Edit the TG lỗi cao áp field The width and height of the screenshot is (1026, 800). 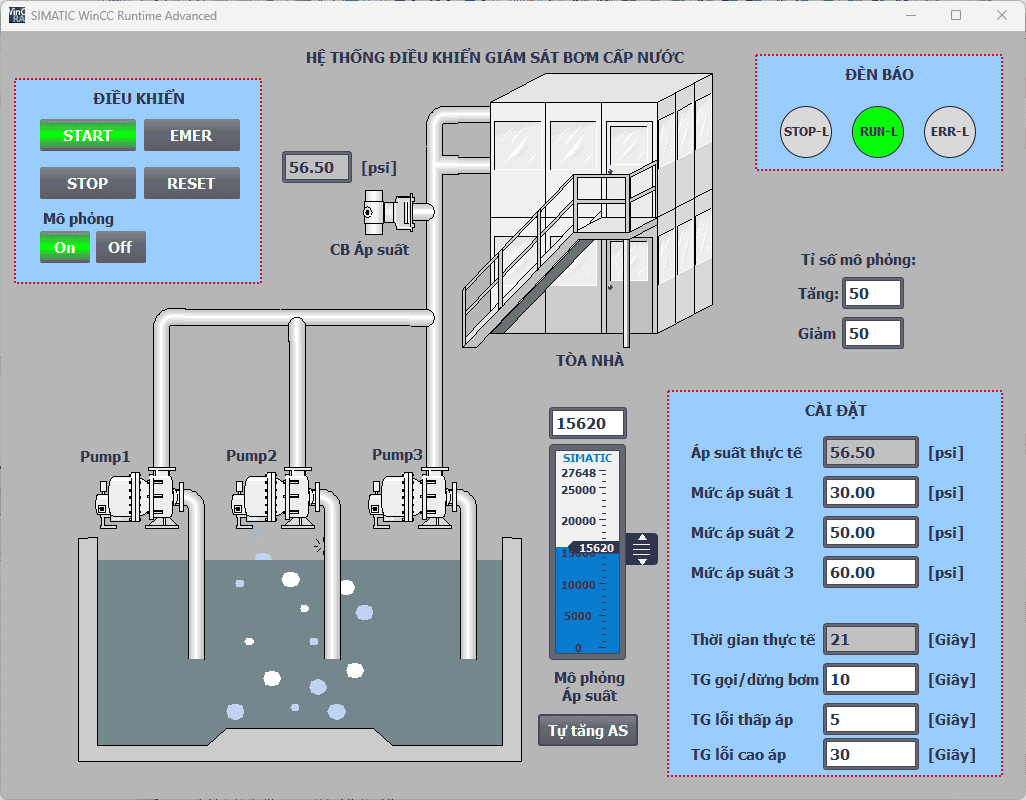pyautogui.click(x=871, y=754)
